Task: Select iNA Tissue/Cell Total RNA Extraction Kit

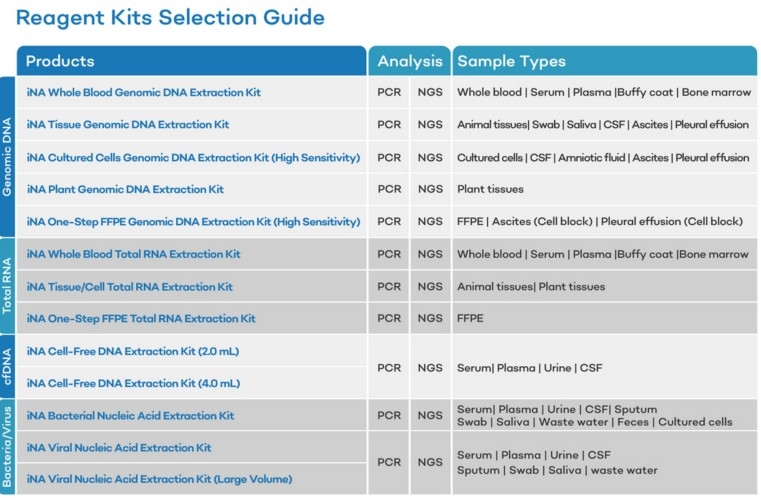Action: 129,287
